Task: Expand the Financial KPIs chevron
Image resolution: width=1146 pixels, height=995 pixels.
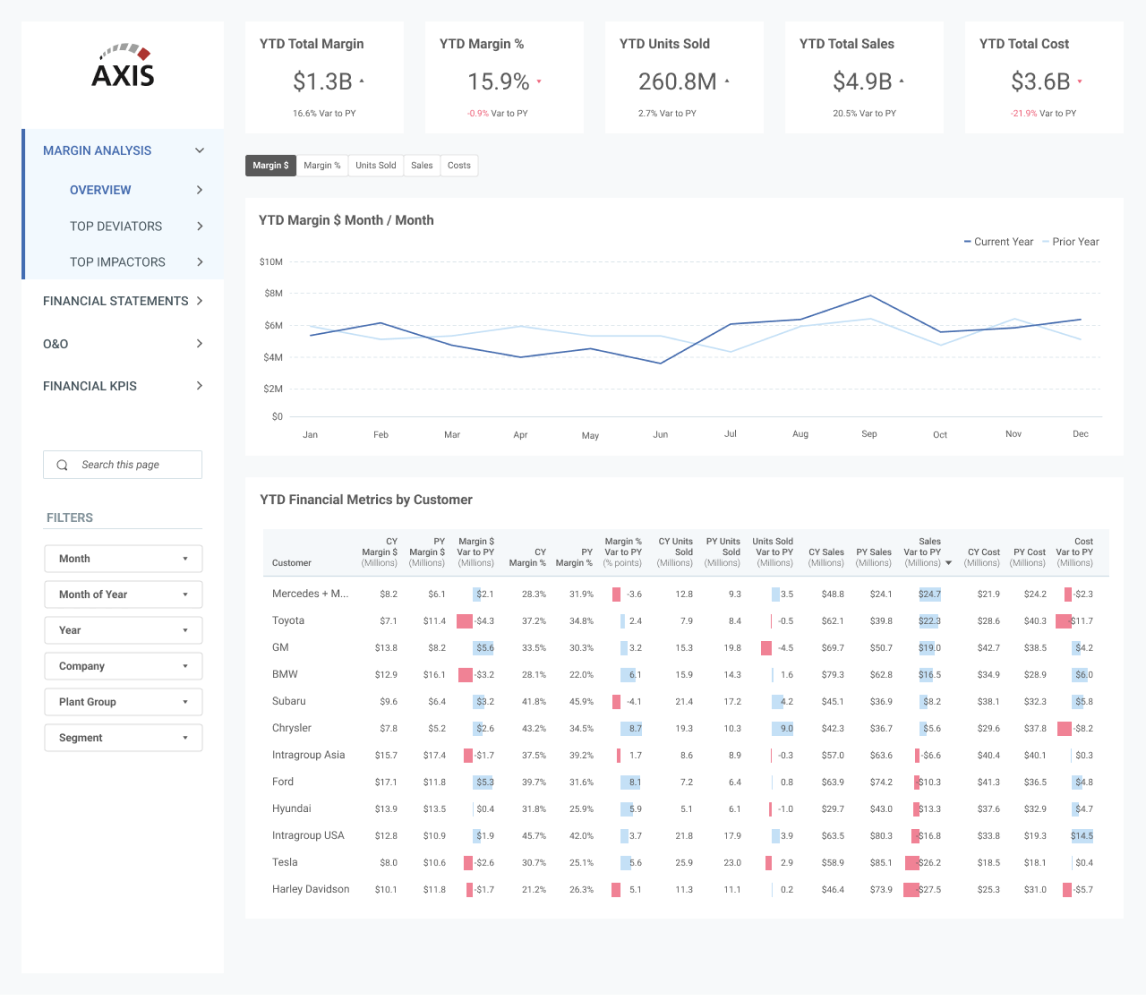Action: click(x=200, y=386)
